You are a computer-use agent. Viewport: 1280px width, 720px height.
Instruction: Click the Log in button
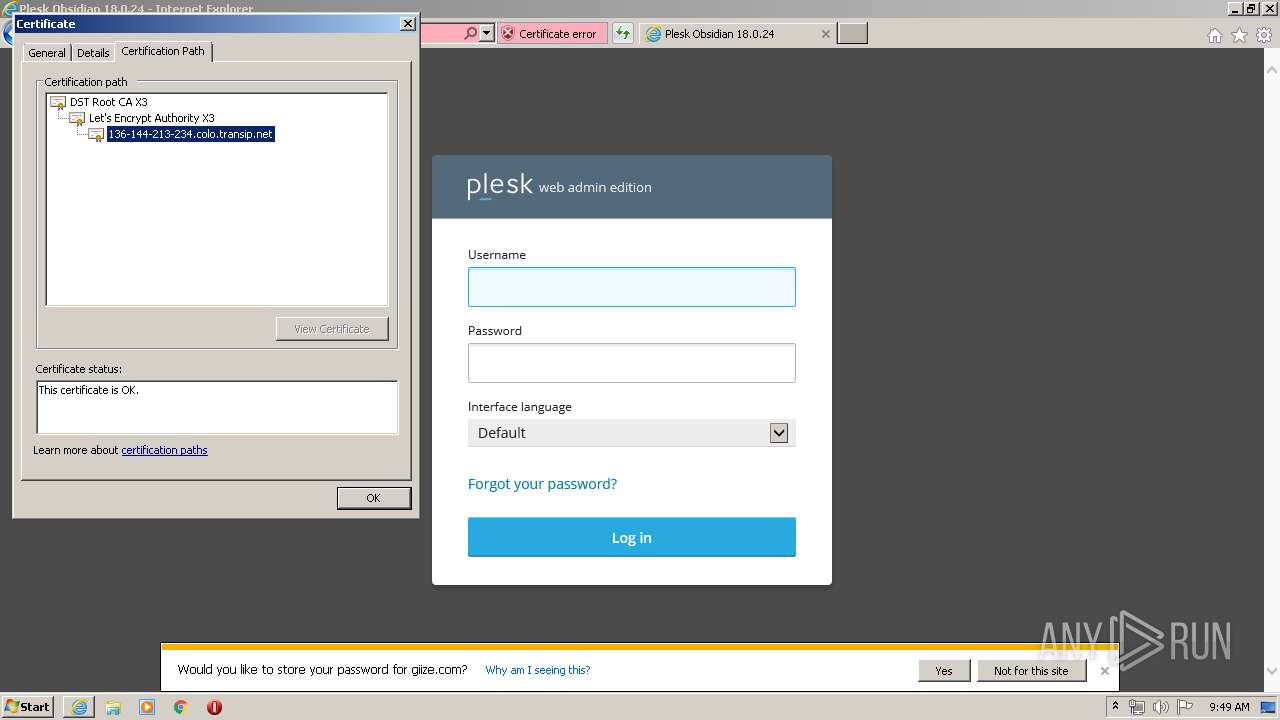[632, 537]
